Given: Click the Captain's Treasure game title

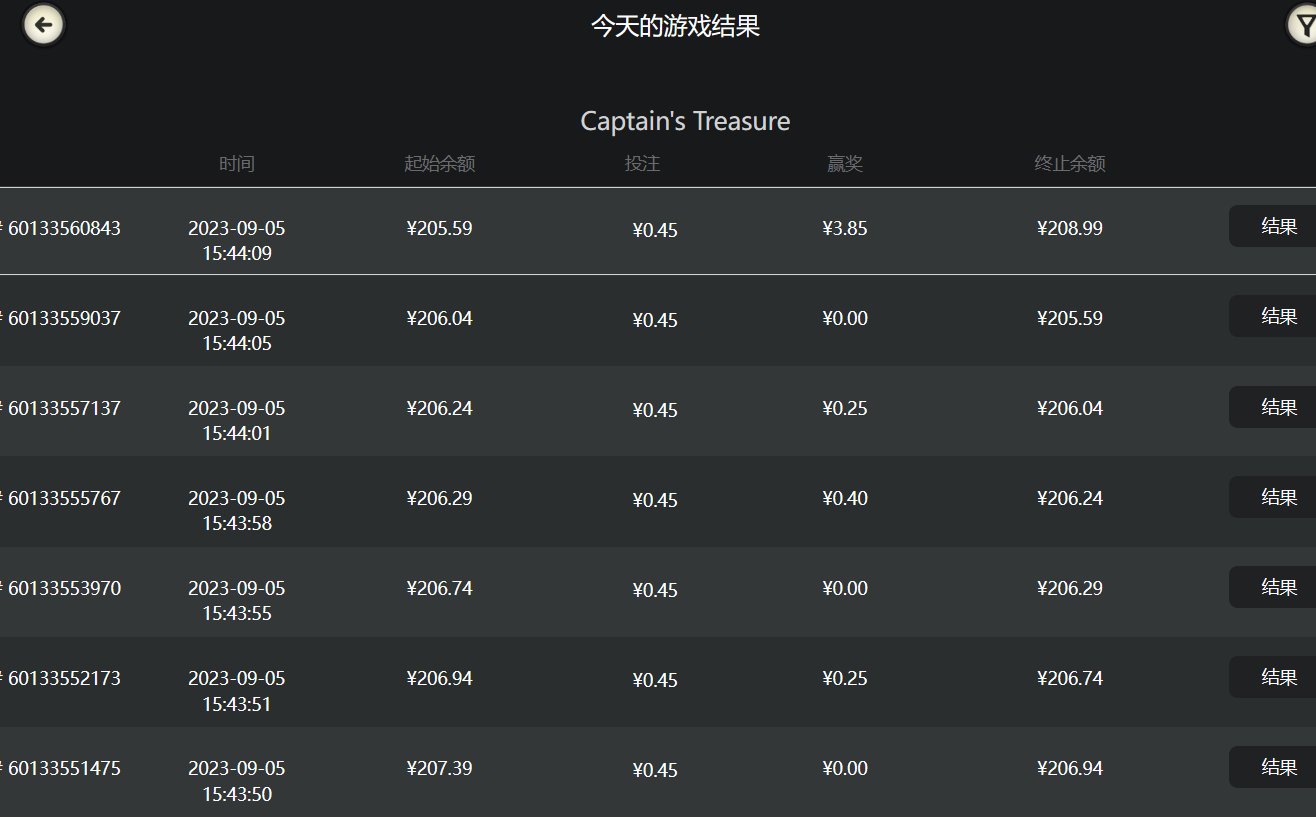Looking at the screenshot, I should coord(685,121).
